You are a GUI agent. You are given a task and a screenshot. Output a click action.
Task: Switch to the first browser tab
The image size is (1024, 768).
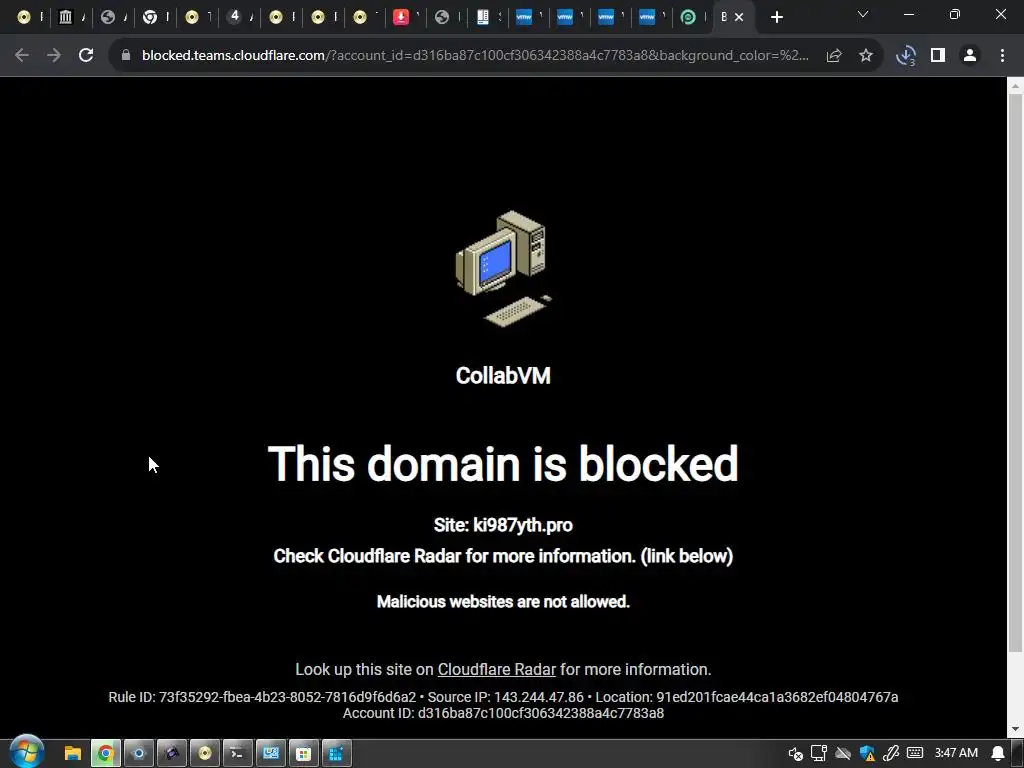point(28,17)
